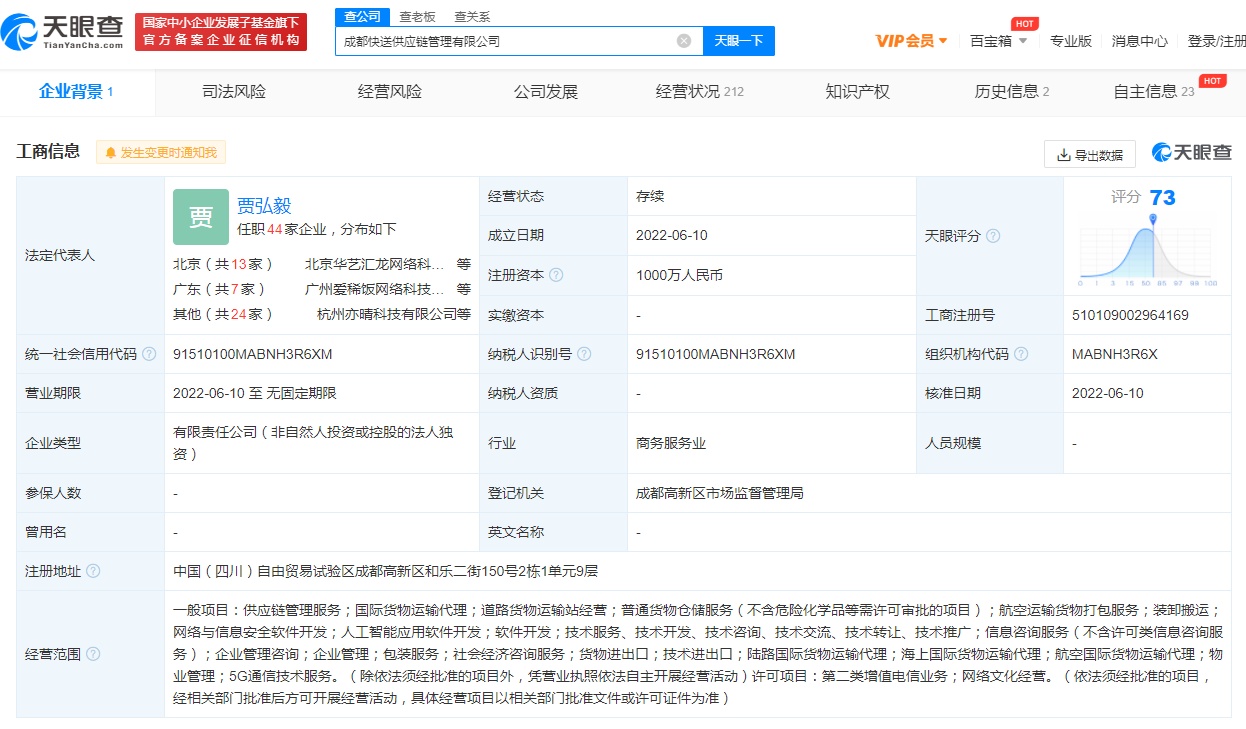Click help icon next to 注册资本
This screenshot has width=1246, height=729.
click(556, 275)
